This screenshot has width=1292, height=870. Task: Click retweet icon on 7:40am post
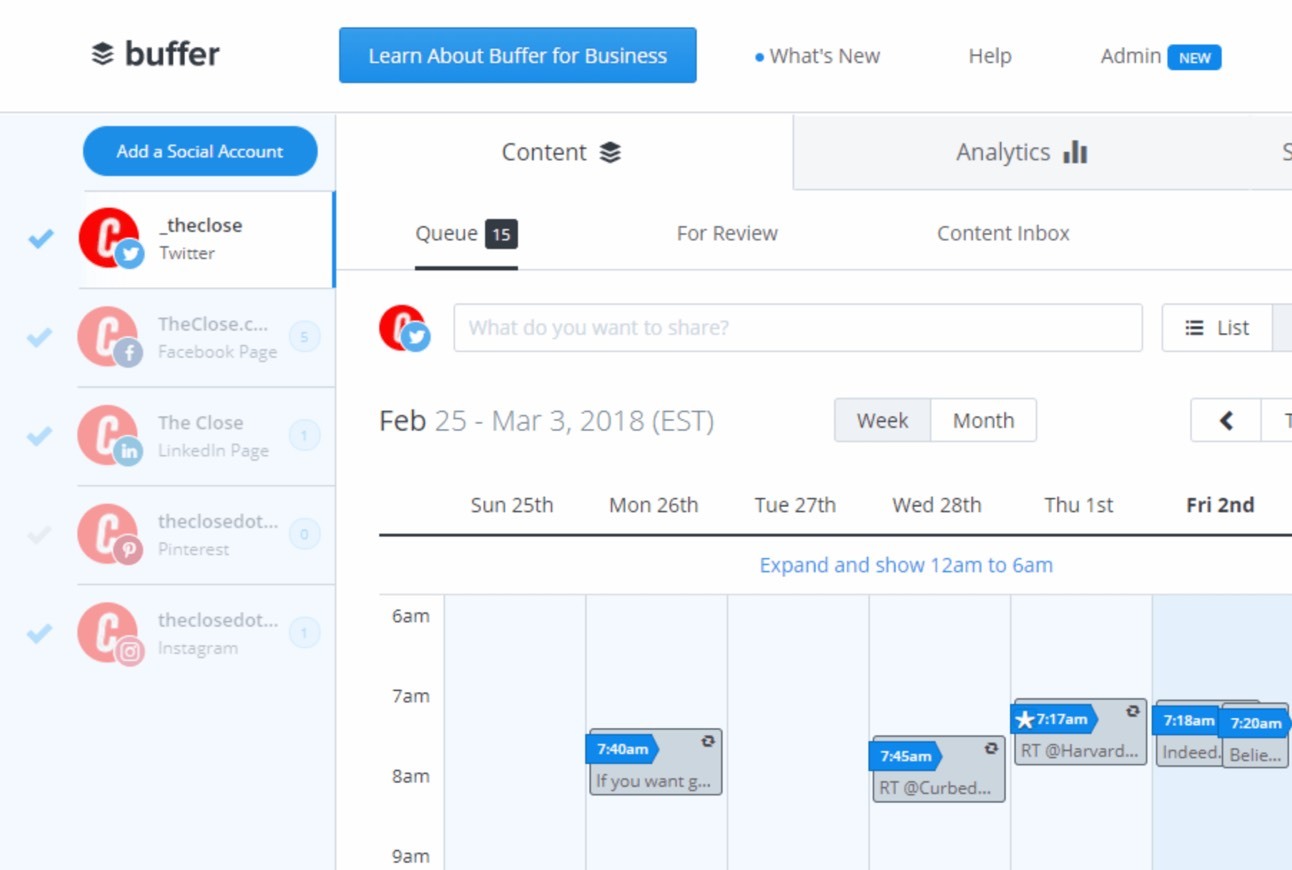coord(708,741)
